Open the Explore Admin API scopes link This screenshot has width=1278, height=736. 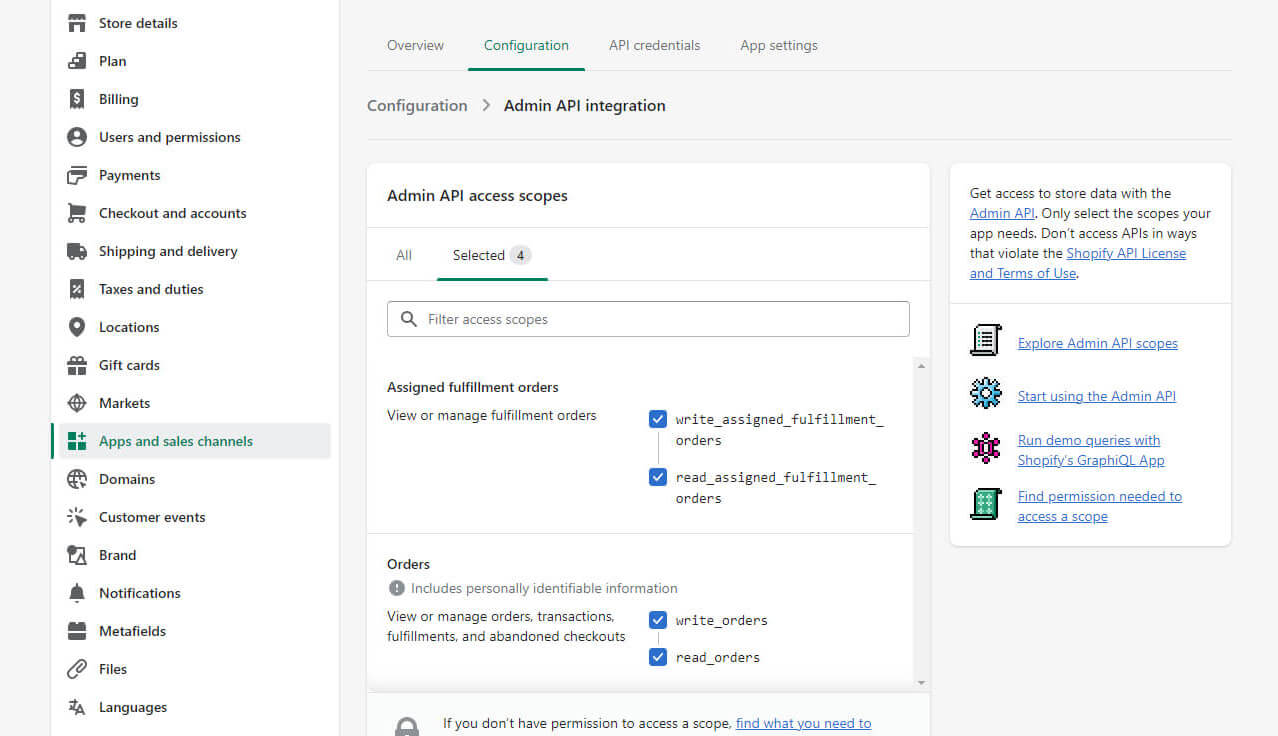[1097, 343]
